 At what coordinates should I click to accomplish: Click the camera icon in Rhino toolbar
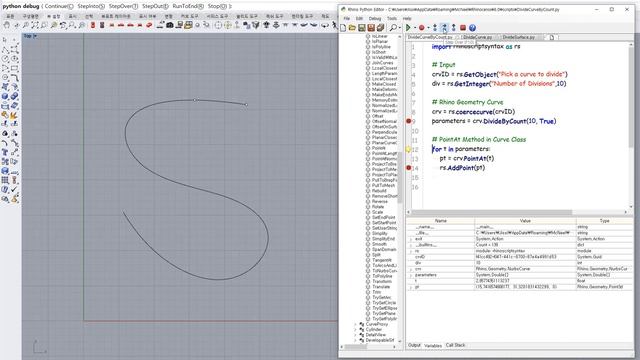coord(169,25)
